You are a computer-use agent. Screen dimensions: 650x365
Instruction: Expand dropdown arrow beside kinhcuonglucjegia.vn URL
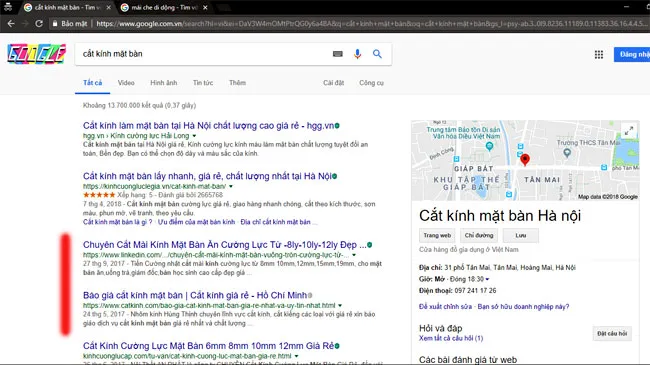231,187
